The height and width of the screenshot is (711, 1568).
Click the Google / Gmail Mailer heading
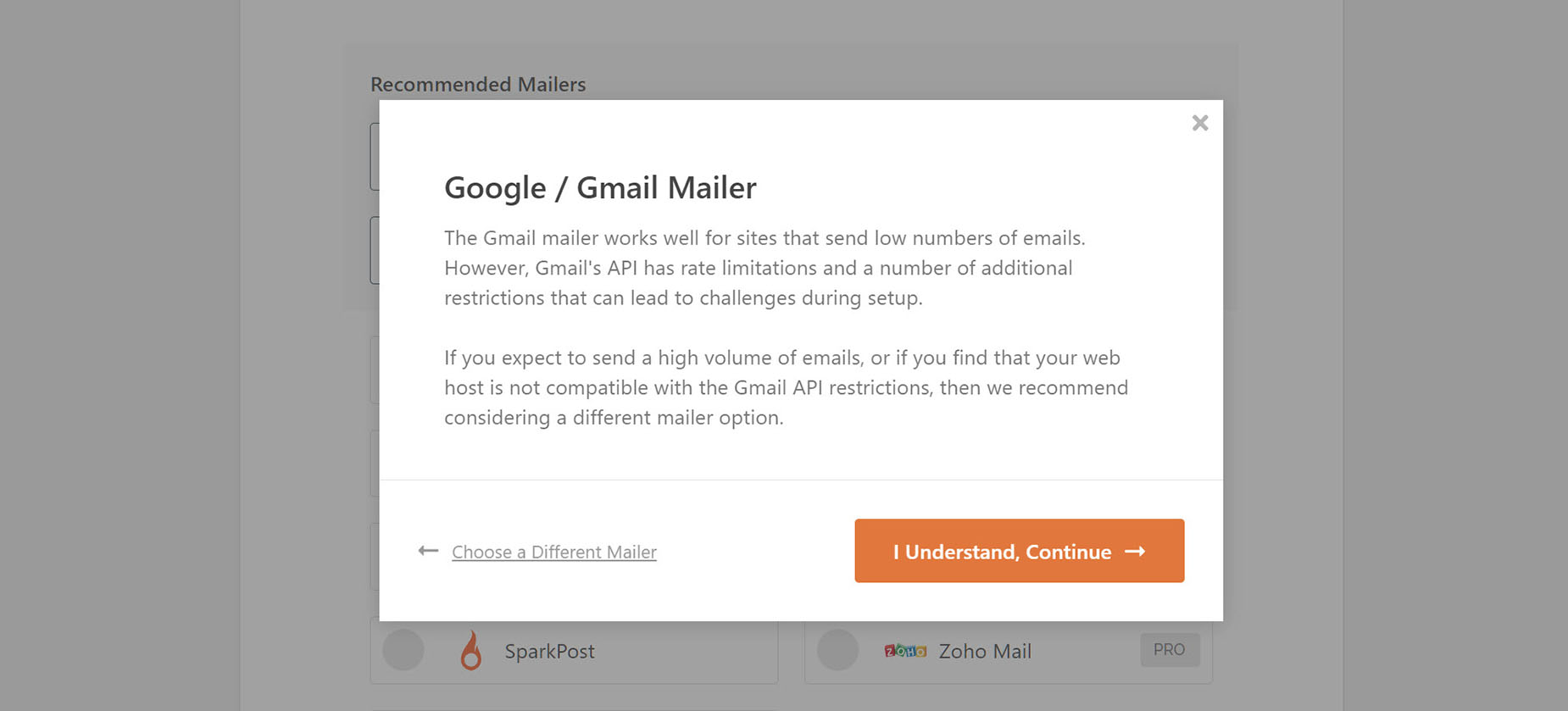600,187
